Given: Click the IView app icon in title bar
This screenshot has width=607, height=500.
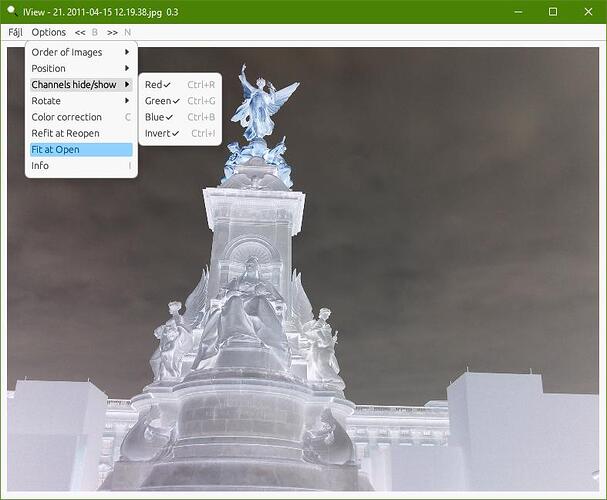Looking at the screenshot, I should tap(12, 11).
